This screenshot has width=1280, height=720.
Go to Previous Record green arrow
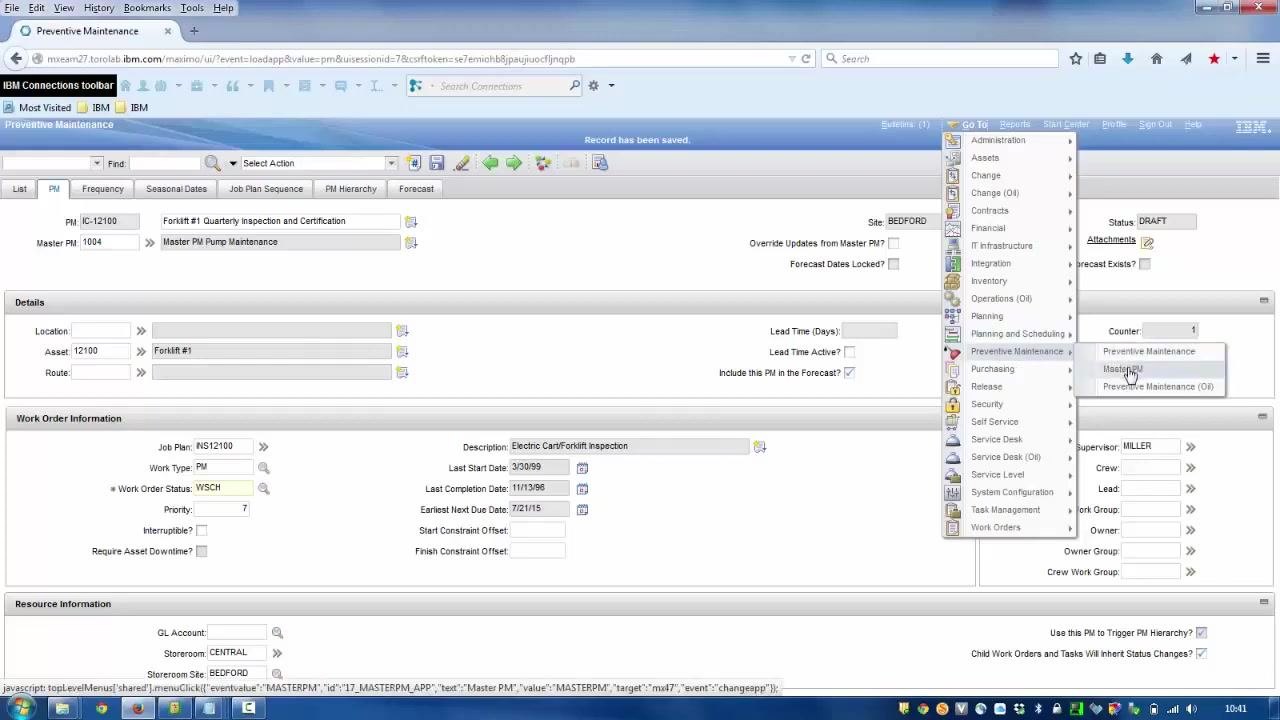(490, 163)
